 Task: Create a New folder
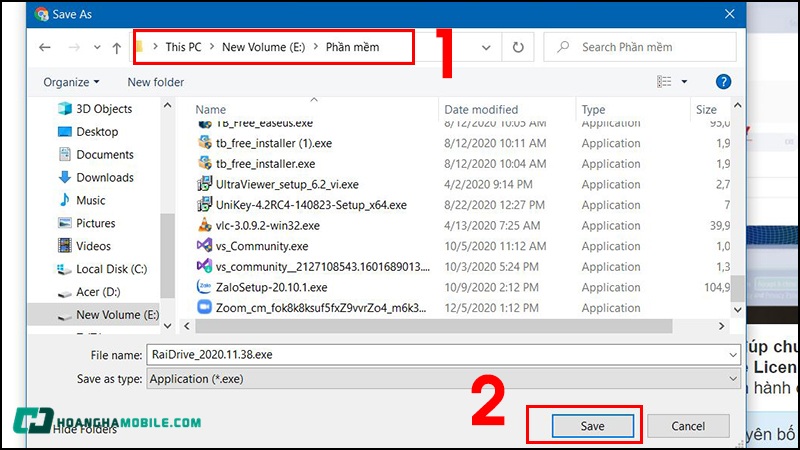coord(155,81)
